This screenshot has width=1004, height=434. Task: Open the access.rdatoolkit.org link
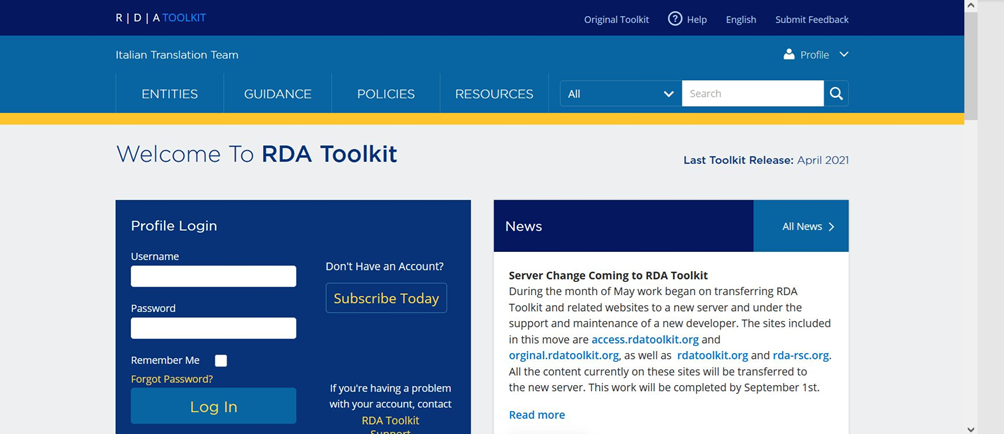pos(645,339)
